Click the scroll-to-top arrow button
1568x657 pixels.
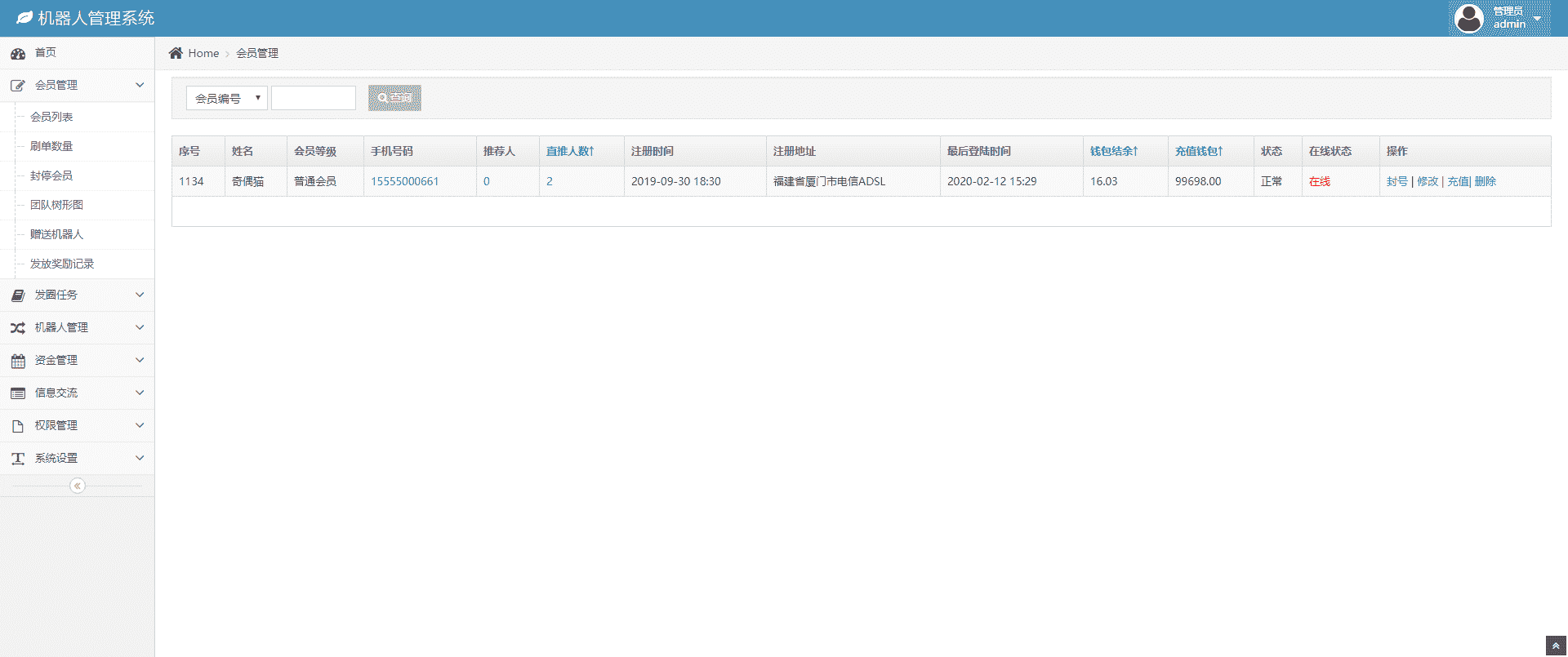(x=1556, y=646)
